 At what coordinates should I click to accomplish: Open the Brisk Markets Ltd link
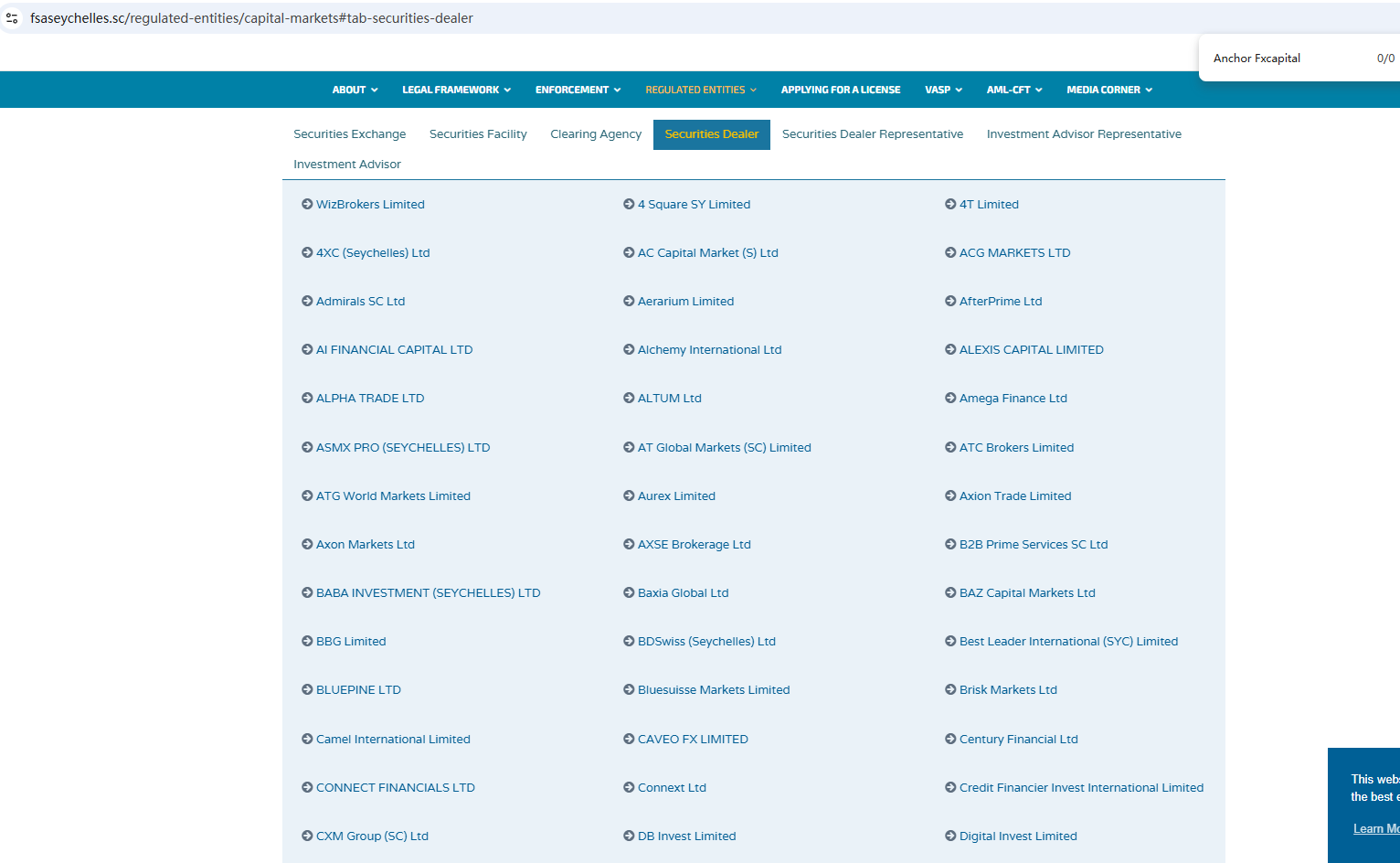1008,689
